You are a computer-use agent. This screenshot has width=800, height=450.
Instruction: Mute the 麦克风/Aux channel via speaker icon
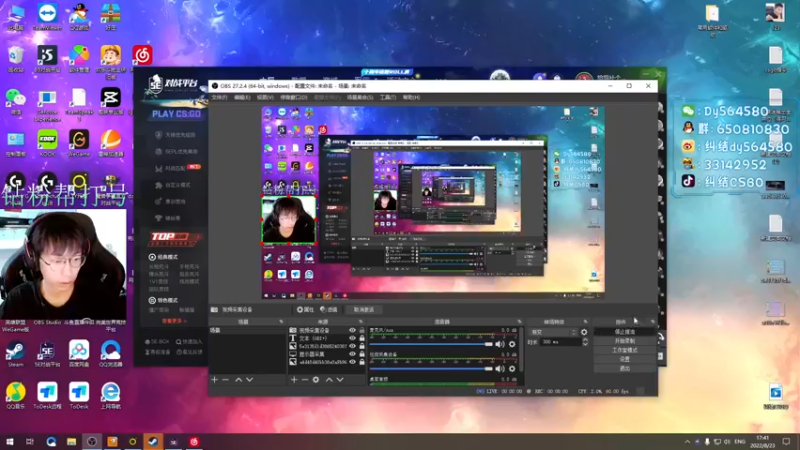tap(499, 344)
